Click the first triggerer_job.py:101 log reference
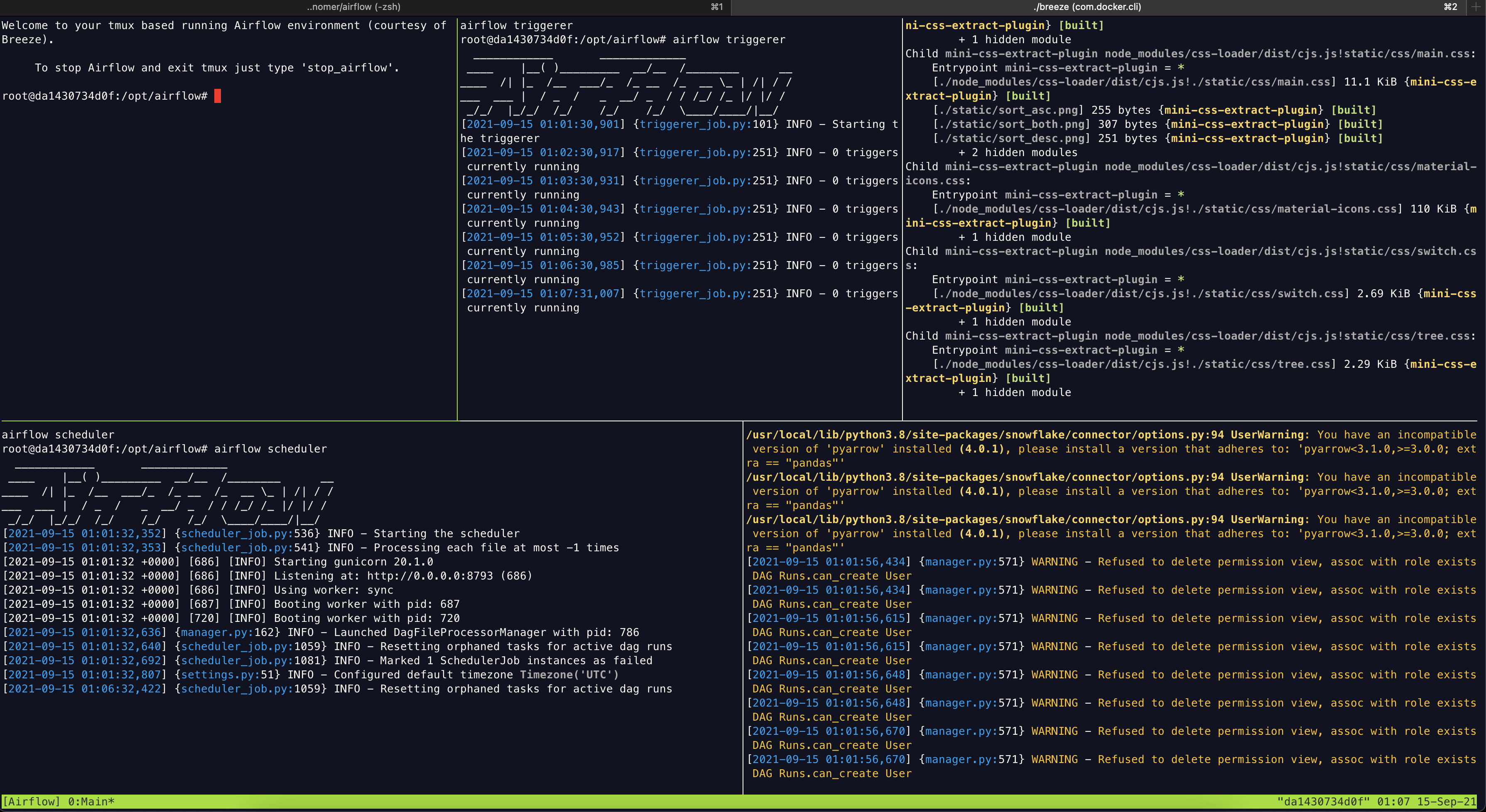This screenshot has height=812, width=1486. click(x=706, y=124)
